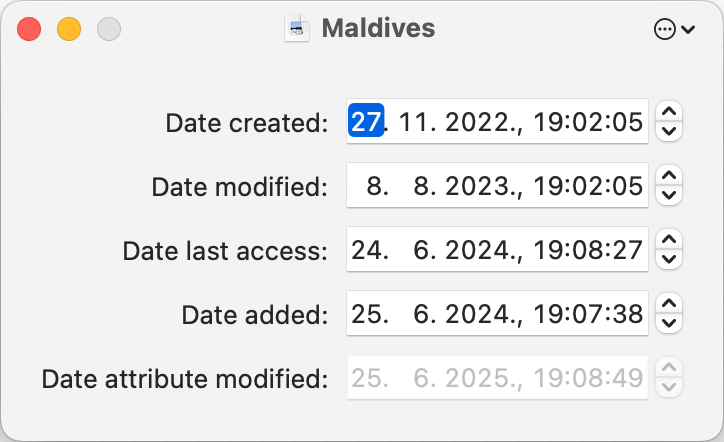Select month 11 in Date created field

pyautogui.click(x=414, y=122)
